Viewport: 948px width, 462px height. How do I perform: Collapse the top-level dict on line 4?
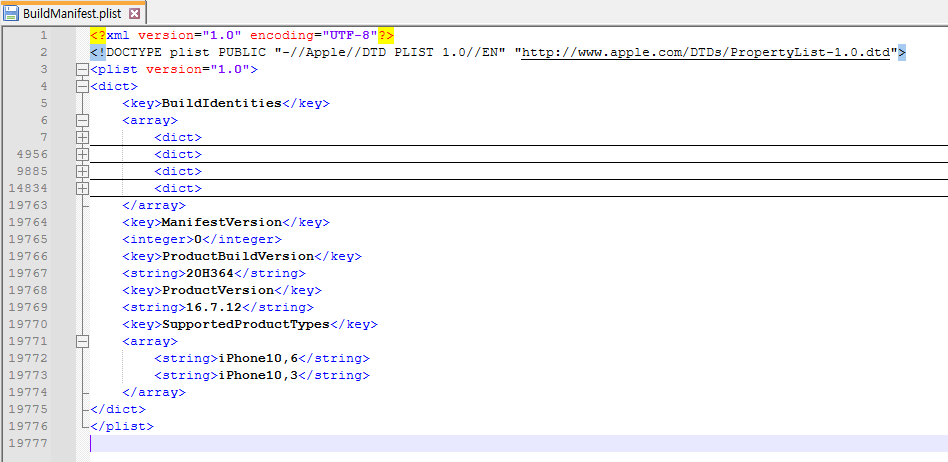coord(82,86)
